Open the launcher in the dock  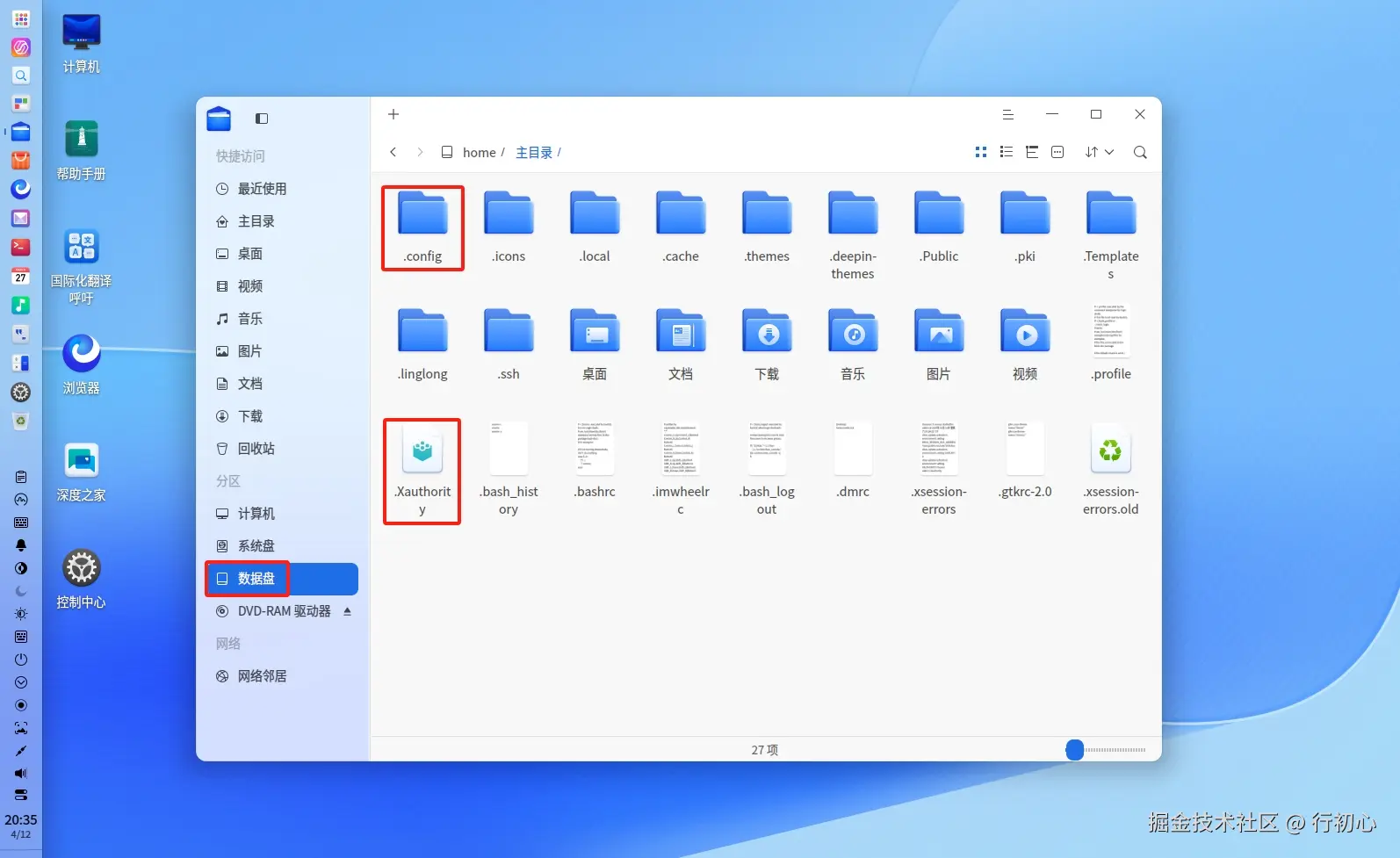(x=21, y=18)
